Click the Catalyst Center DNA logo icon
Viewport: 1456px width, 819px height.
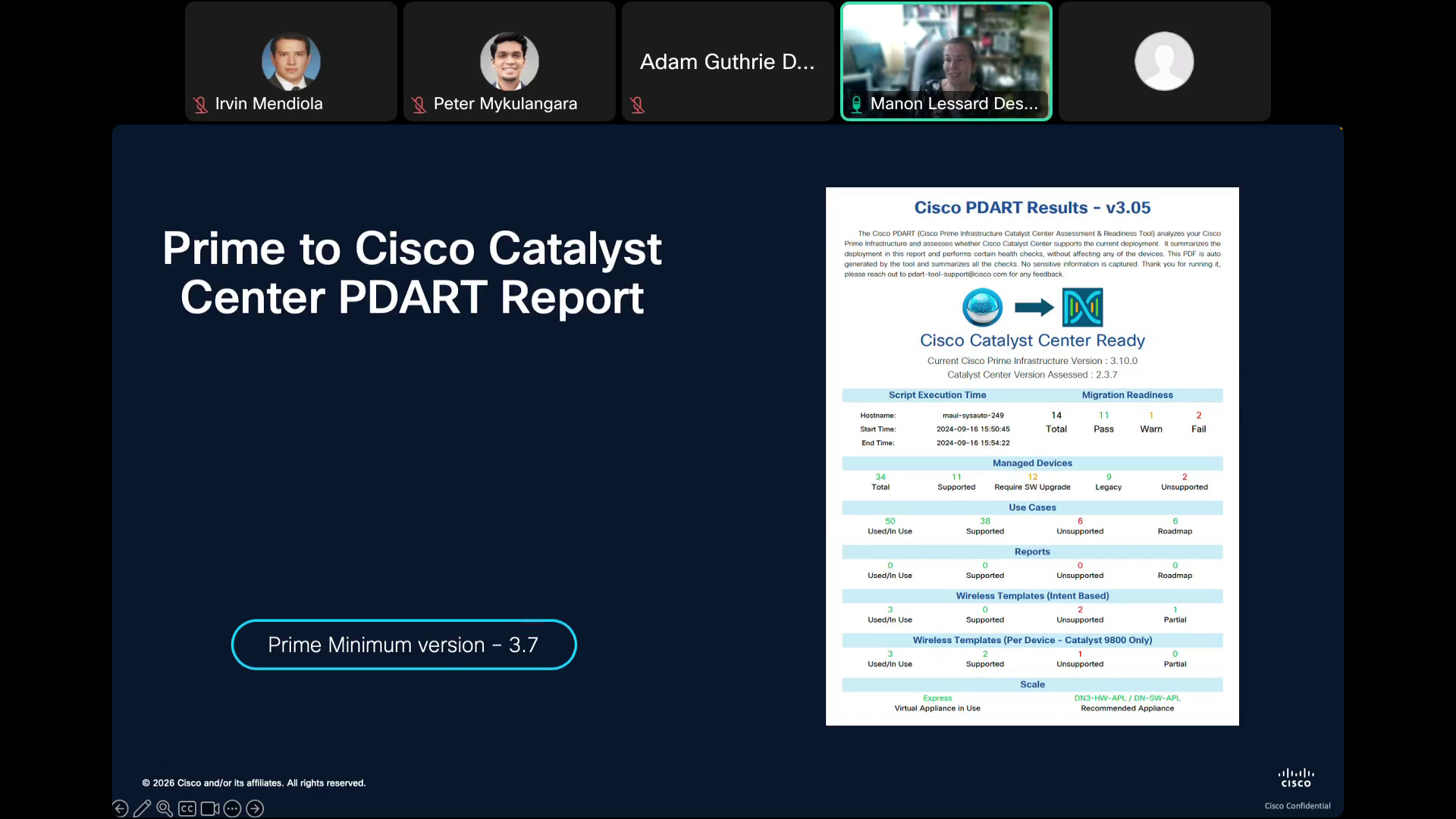[1082, 307]
